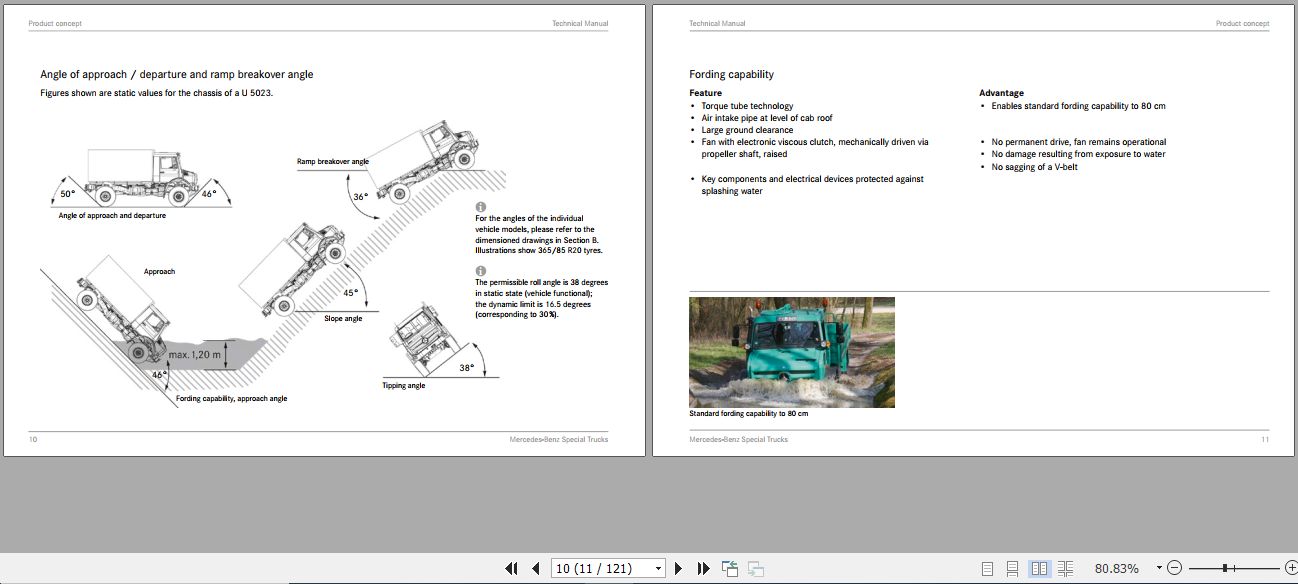Screen dimensions: 1298x584
Task: Toggle two-page facing layout
Action: click(1039, 568)
